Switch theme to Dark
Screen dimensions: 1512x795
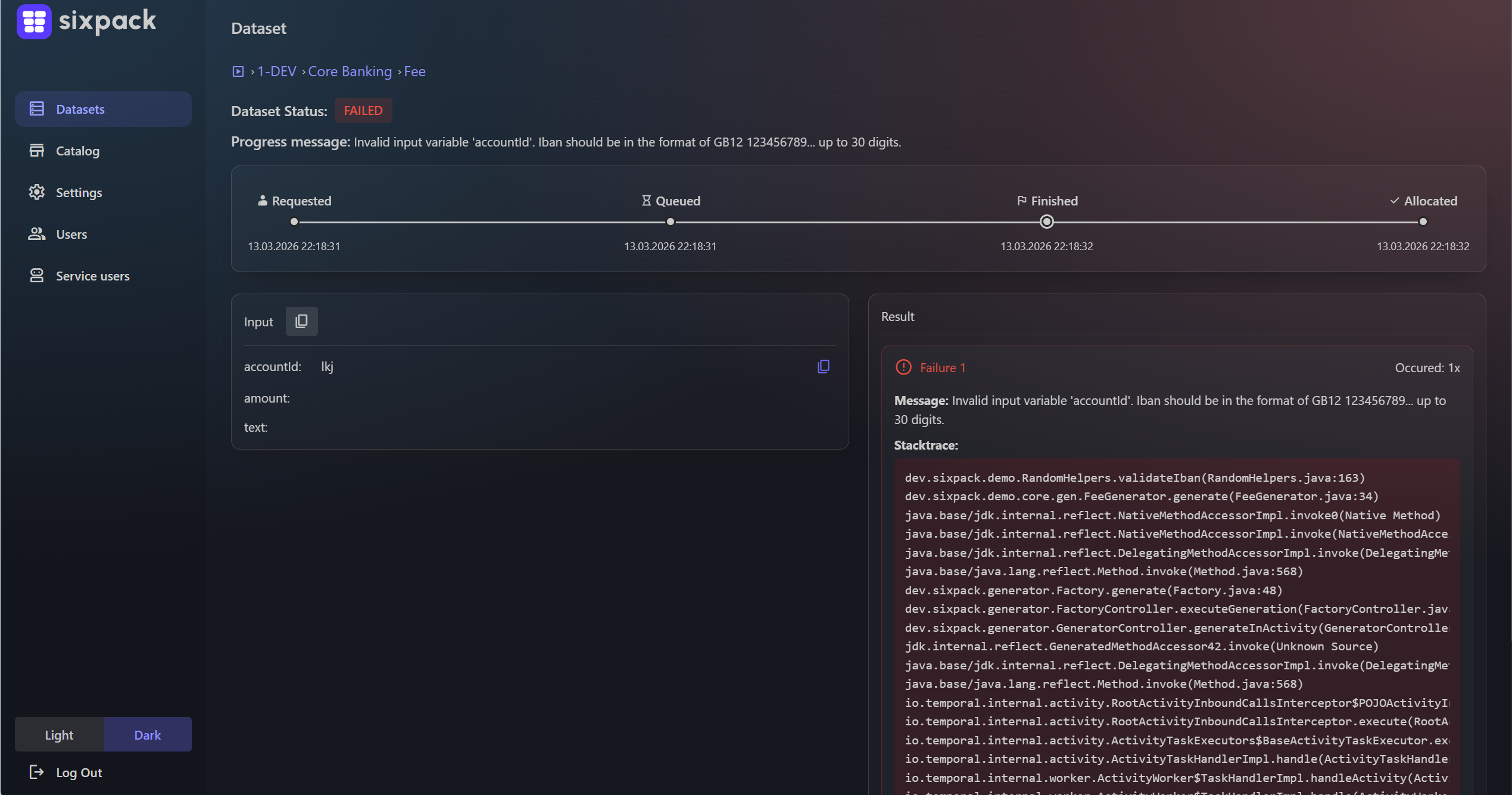click(x=147, y=735)
